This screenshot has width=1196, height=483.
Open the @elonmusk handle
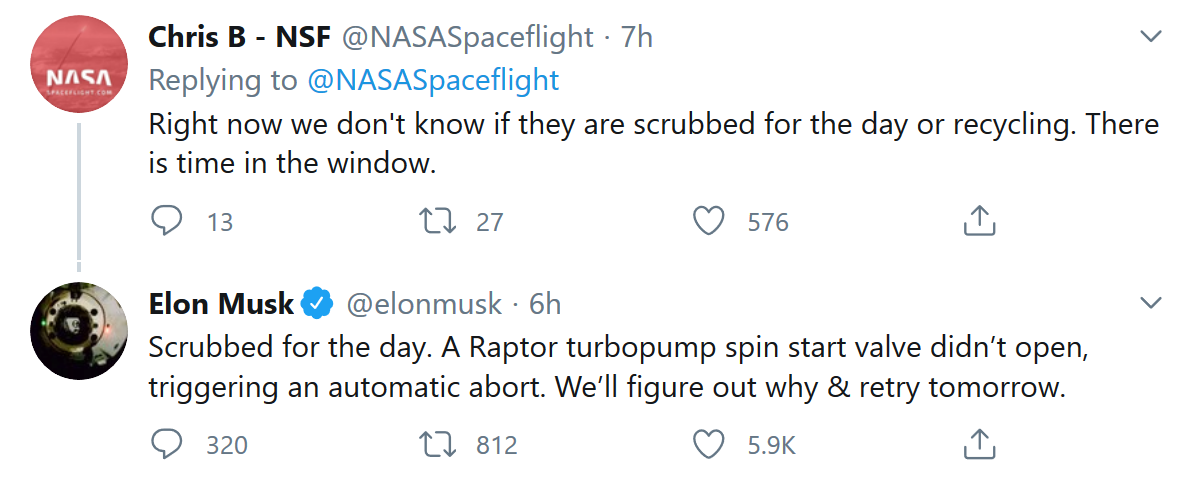tap(423, 302)
